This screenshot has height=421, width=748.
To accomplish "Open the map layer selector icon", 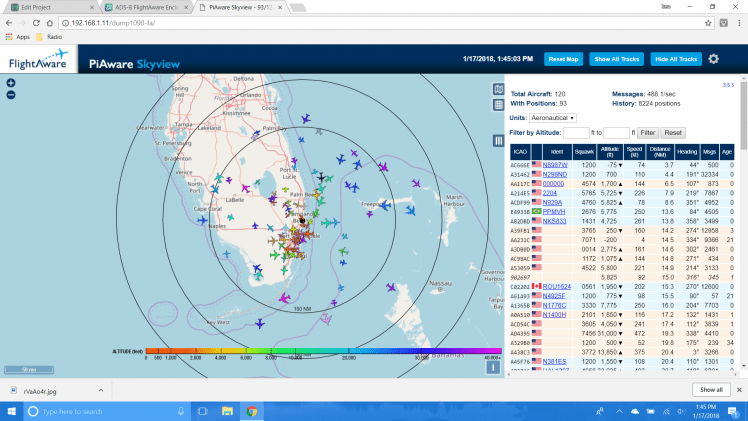I will tap(499, 89).
